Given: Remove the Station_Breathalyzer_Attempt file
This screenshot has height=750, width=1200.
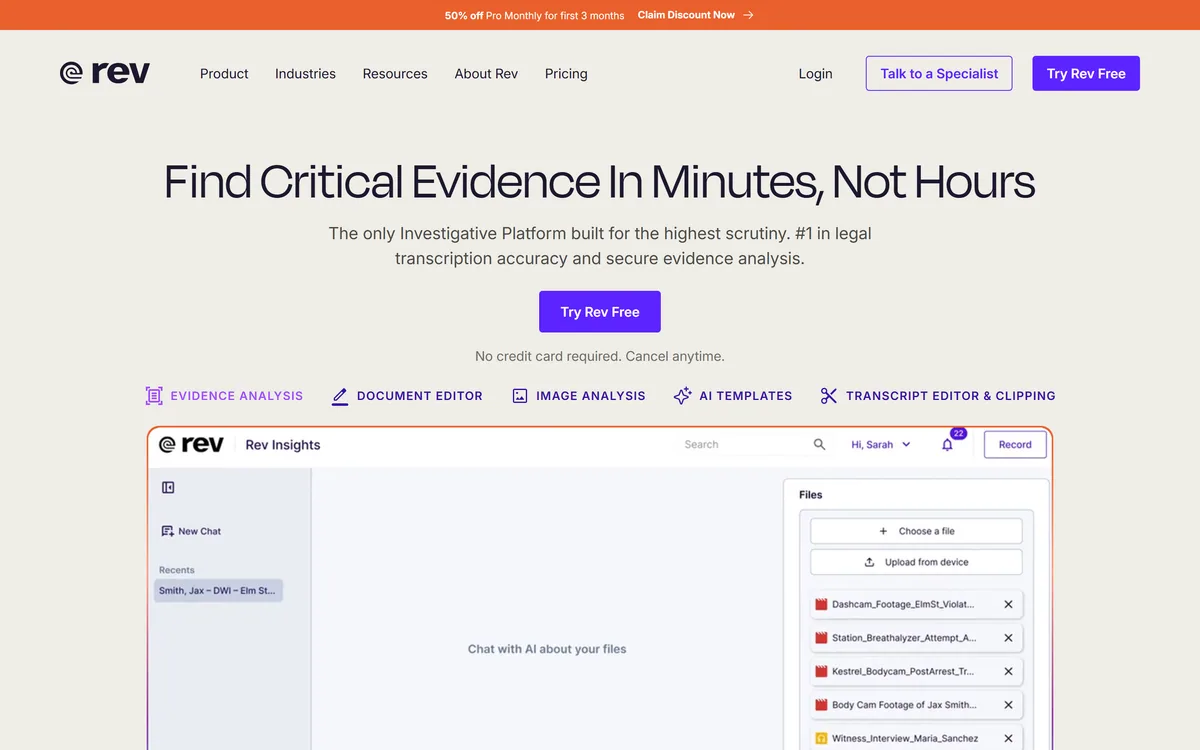Looking at the screenshot, I should point(1008,638).
